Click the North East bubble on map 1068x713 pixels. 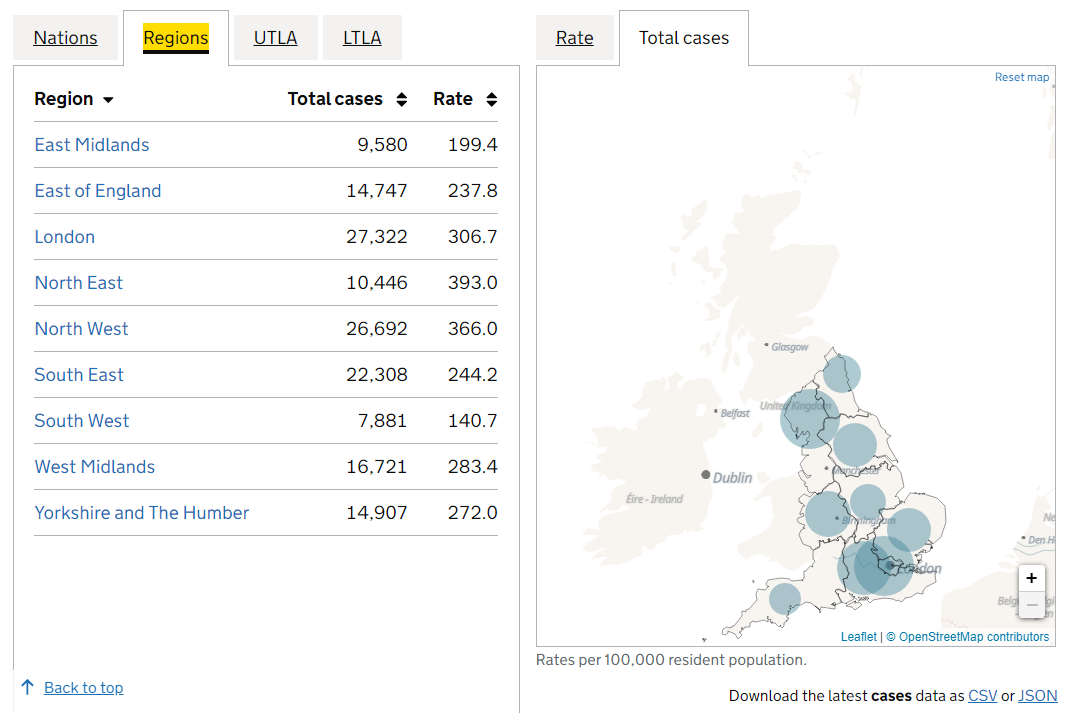(x=842, y=374)
